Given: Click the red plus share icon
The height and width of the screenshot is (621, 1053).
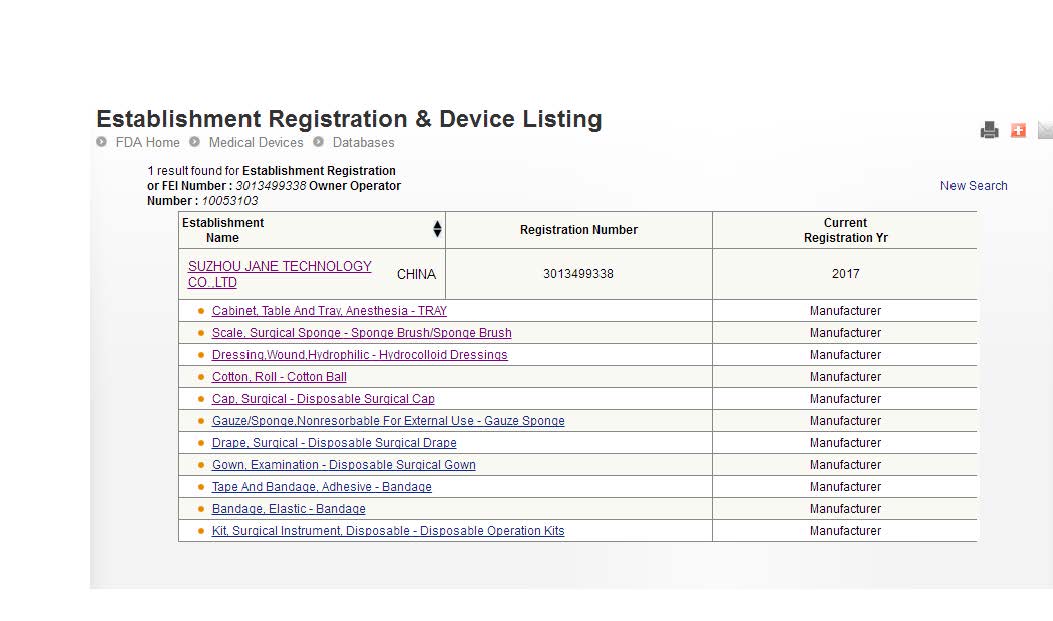Looking at the screenshot, I should tap(1018, 130).
